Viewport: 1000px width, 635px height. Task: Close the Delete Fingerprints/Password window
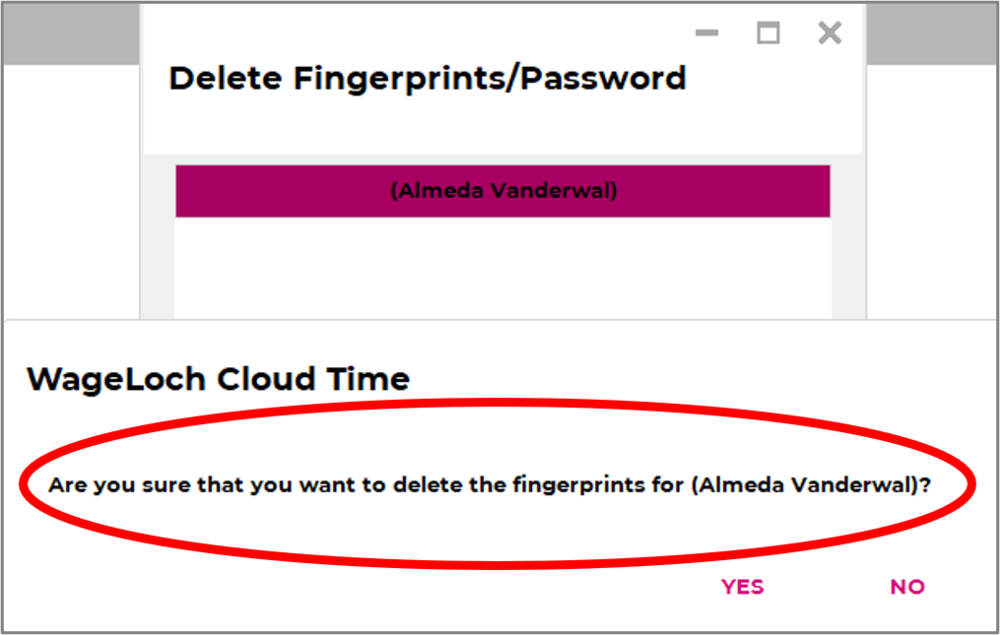[x=829, y=33]
